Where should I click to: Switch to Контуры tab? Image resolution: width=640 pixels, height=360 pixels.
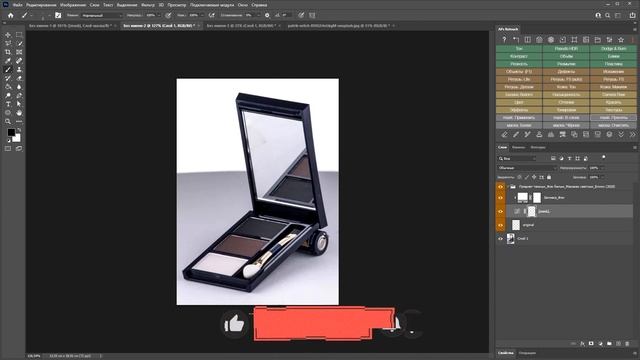tap(538, 147)
